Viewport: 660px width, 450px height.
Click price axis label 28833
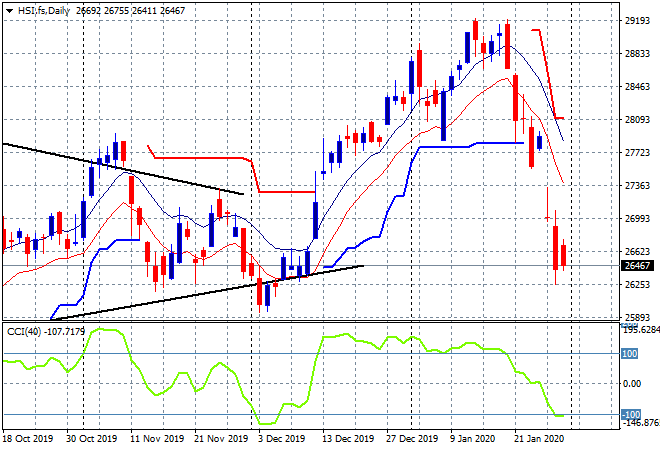pyautogui.click(x=637, y=54)
